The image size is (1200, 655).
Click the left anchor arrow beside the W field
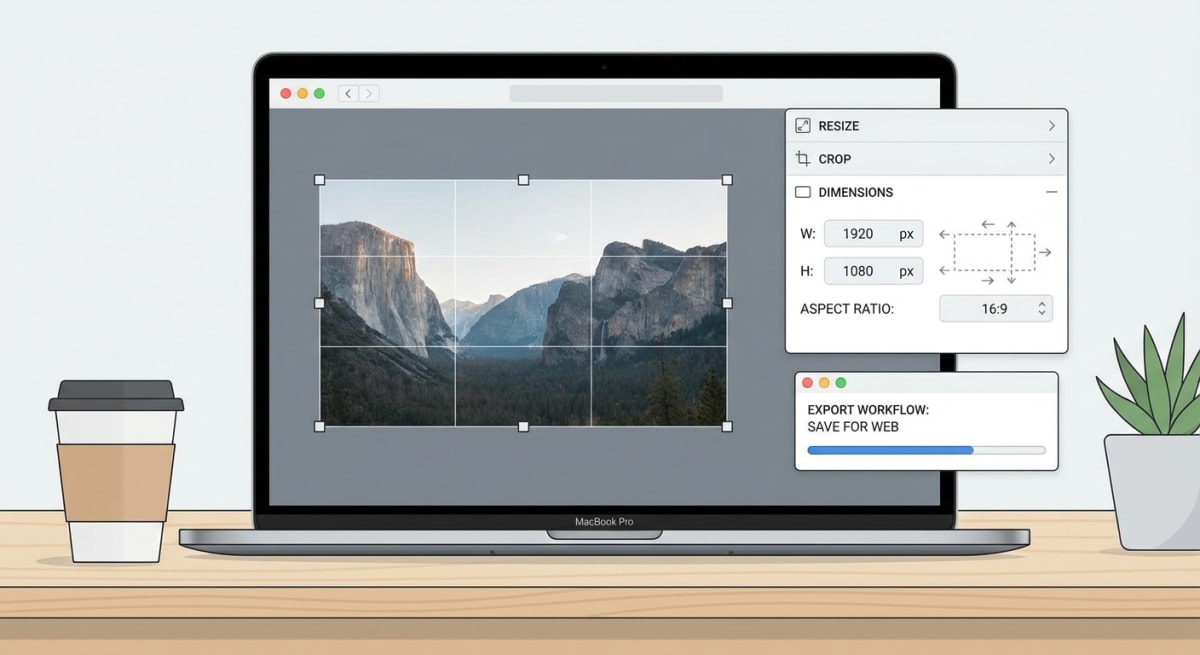pyautogui.click(x=943, y=235)
